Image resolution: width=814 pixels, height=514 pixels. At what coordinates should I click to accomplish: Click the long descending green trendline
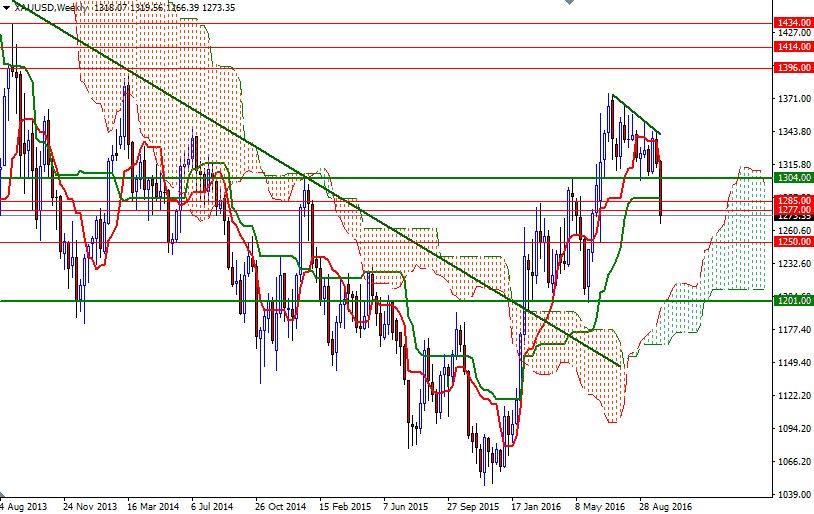coord(300,175)
